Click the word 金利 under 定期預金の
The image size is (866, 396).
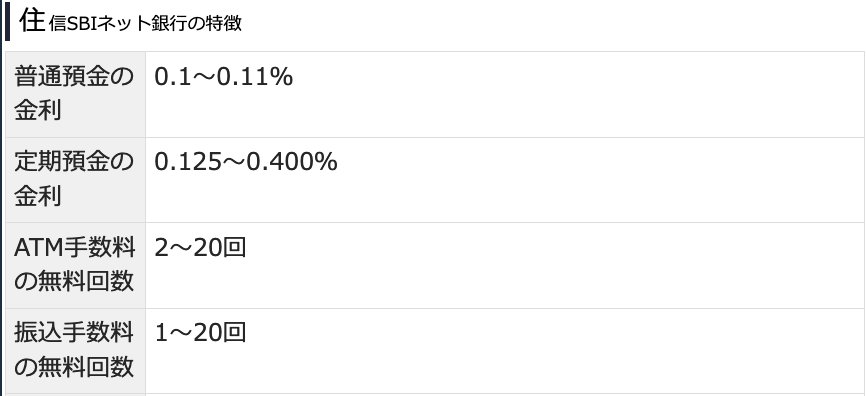click(38, 196)
